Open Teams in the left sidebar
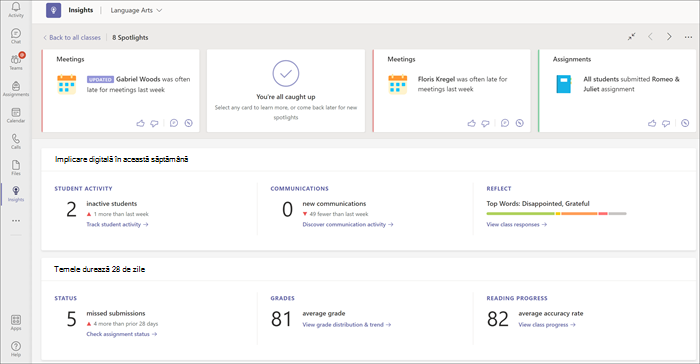 click(x=16, y=62)
